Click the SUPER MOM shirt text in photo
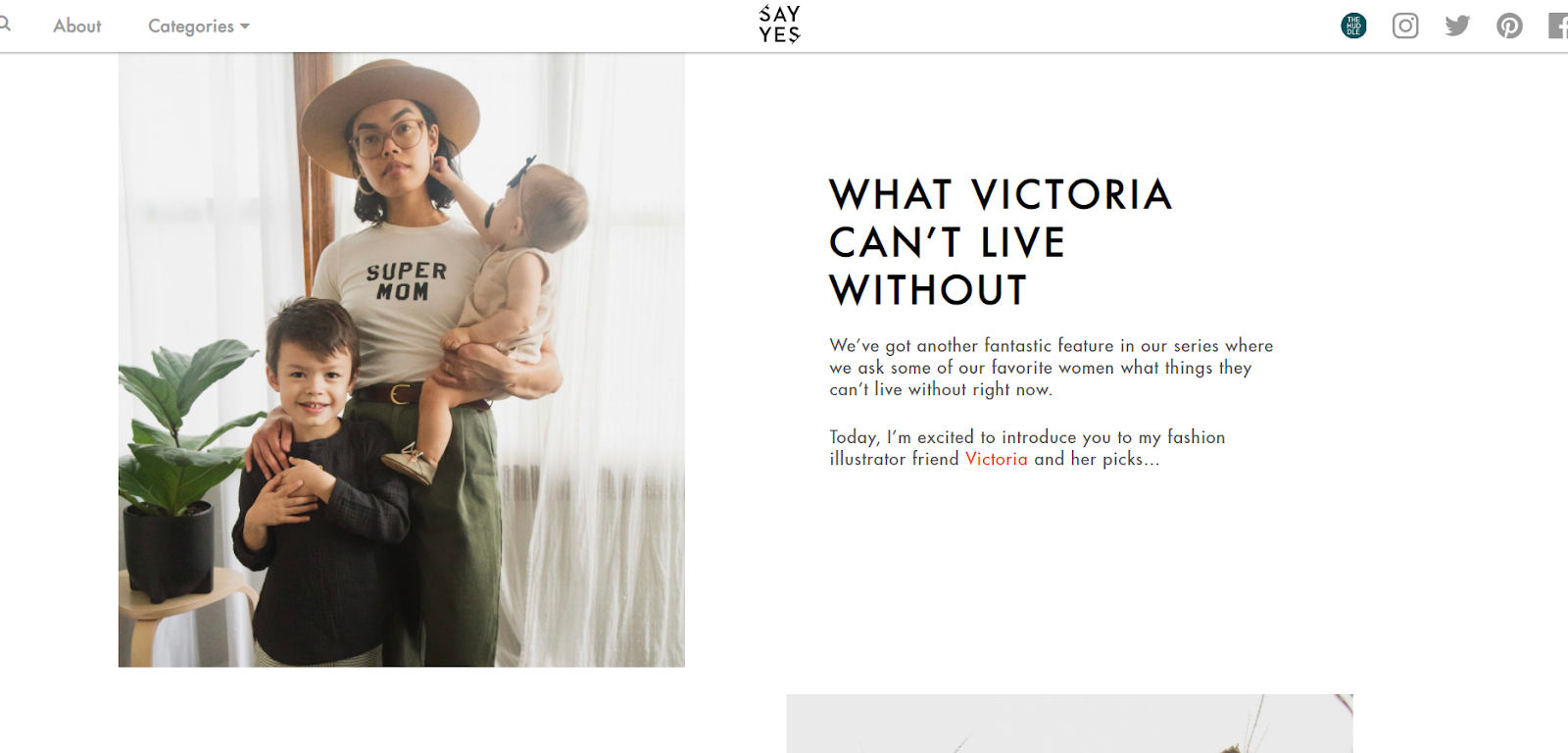The width and height of the screenshot is (1568, 753). [406, 281]
